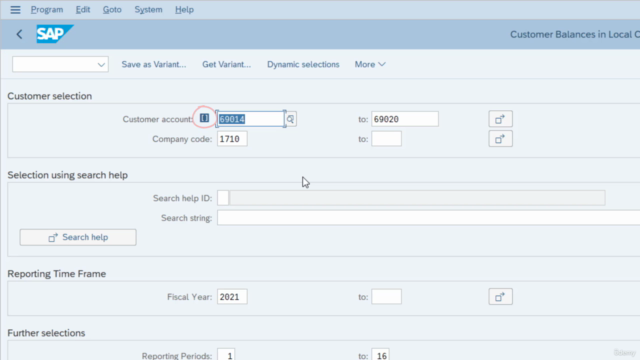The height and width of the screenshot is (360, 640).
Task: Open the Program menu
Action: (x=47, y=9)
